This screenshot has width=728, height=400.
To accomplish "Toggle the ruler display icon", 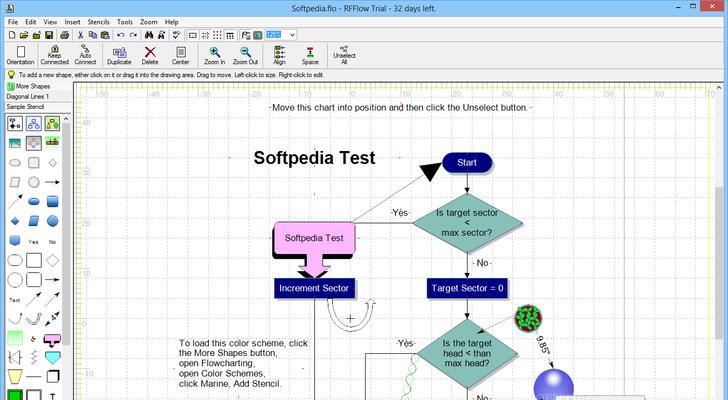I will 230,35.
